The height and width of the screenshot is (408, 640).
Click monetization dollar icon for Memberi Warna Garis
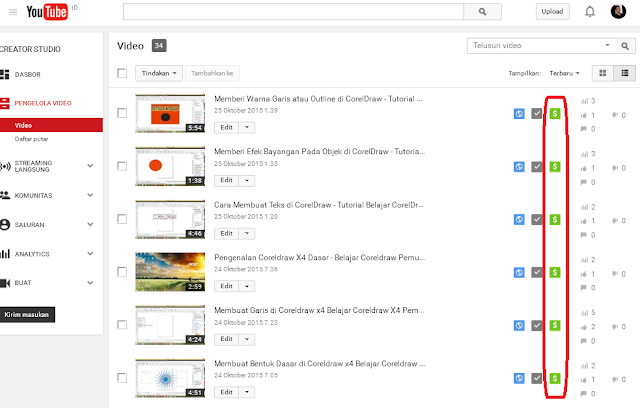555,113
